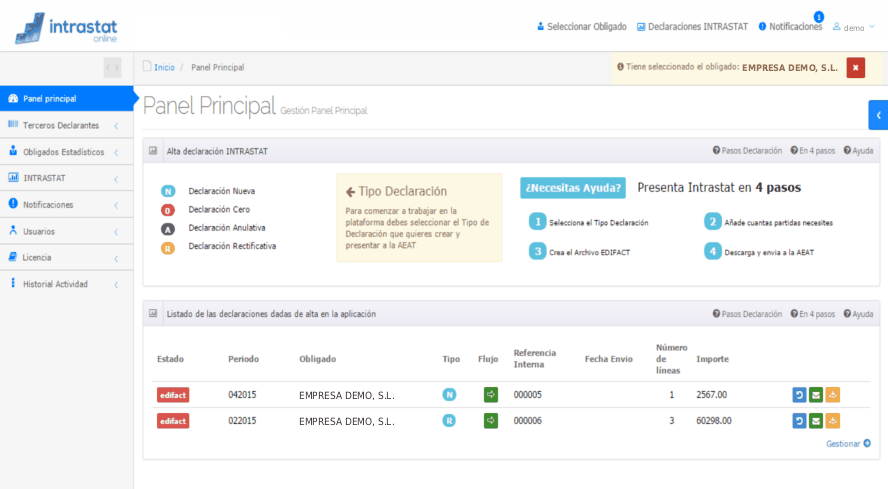Viewport: 888px width, 489px height.
Task: Click Selecciona el Tipo Declaración step text
Action: 599,223
